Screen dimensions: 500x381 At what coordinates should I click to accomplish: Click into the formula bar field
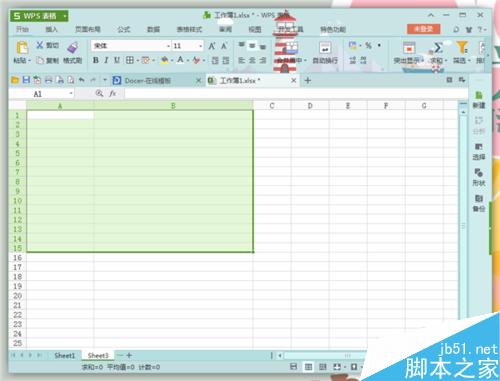click(296, 94)
